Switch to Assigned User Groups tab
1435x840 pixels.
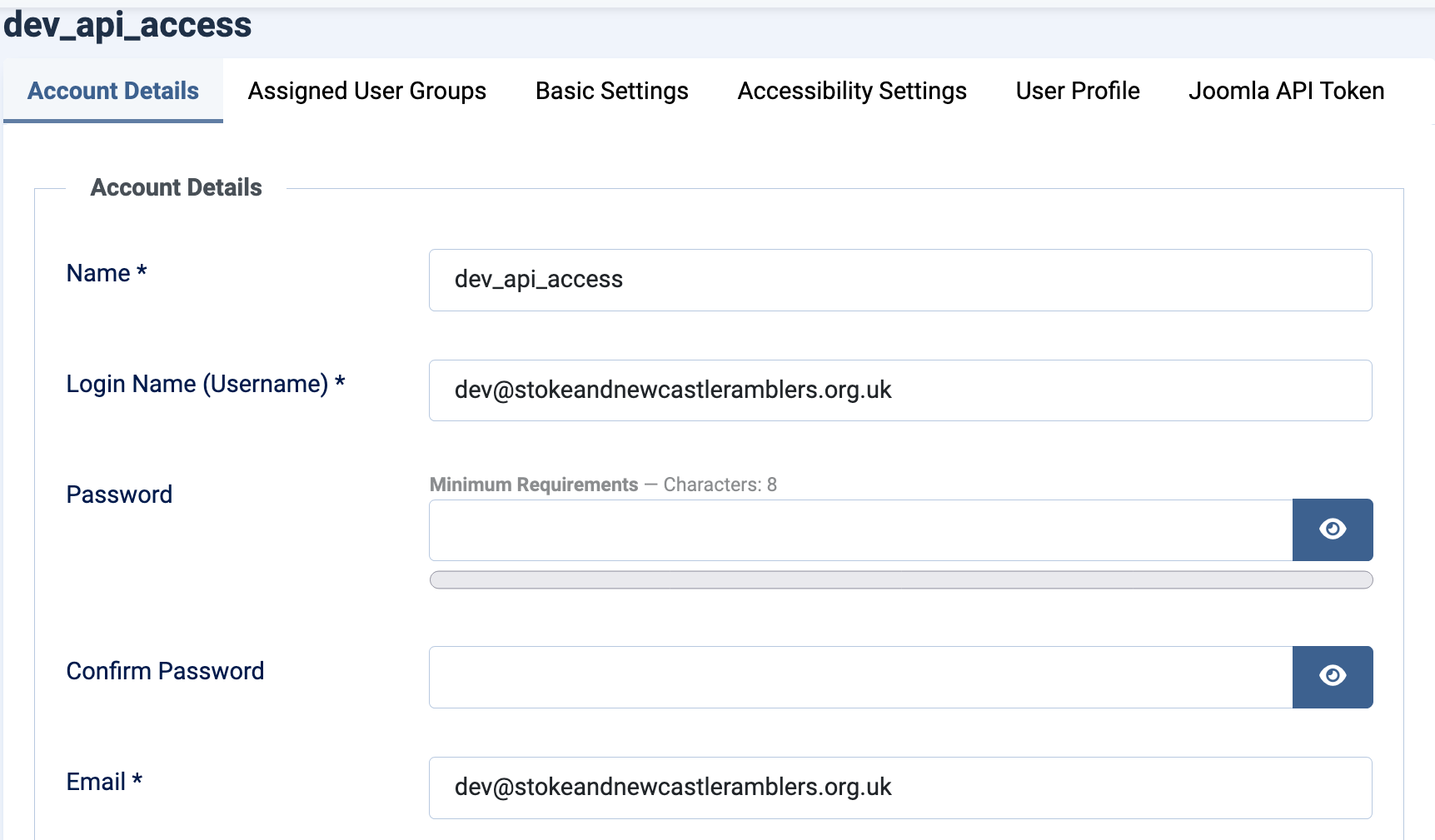pyautogui.click(x=367, y=91)
